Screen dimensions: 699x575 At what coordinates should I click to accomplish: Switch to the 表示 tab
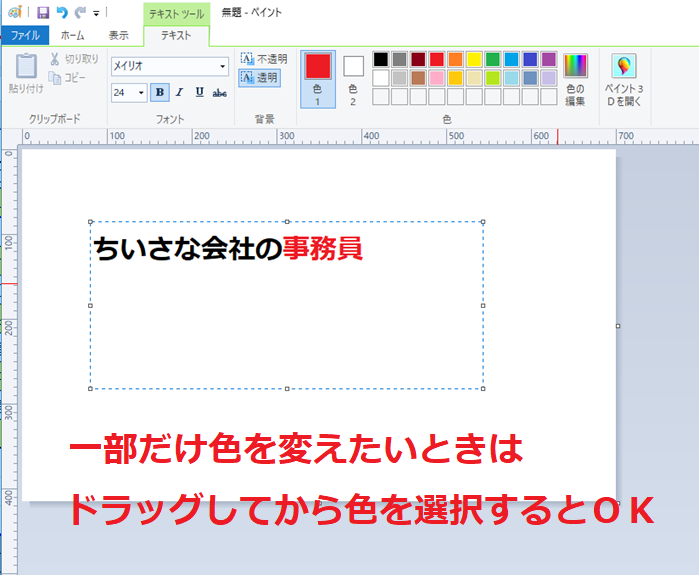pos(118,35)
